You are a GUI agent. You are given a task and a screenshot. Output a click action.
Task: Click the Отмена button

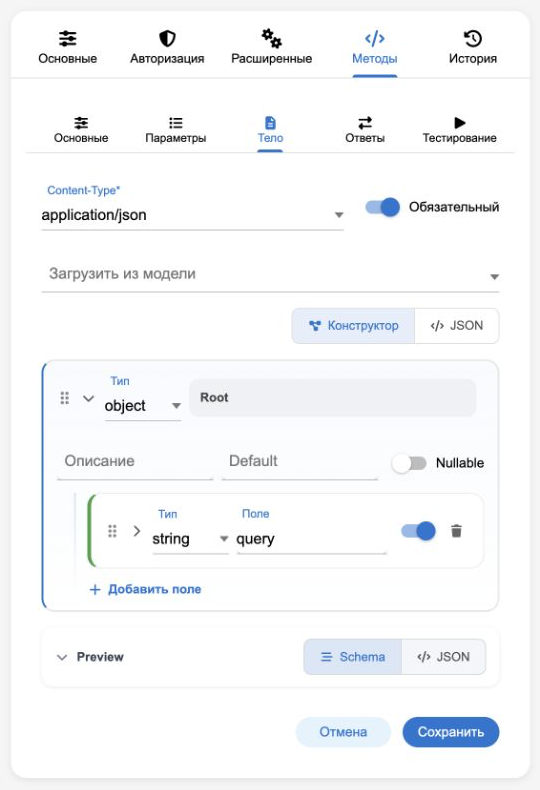pos(343,732)
